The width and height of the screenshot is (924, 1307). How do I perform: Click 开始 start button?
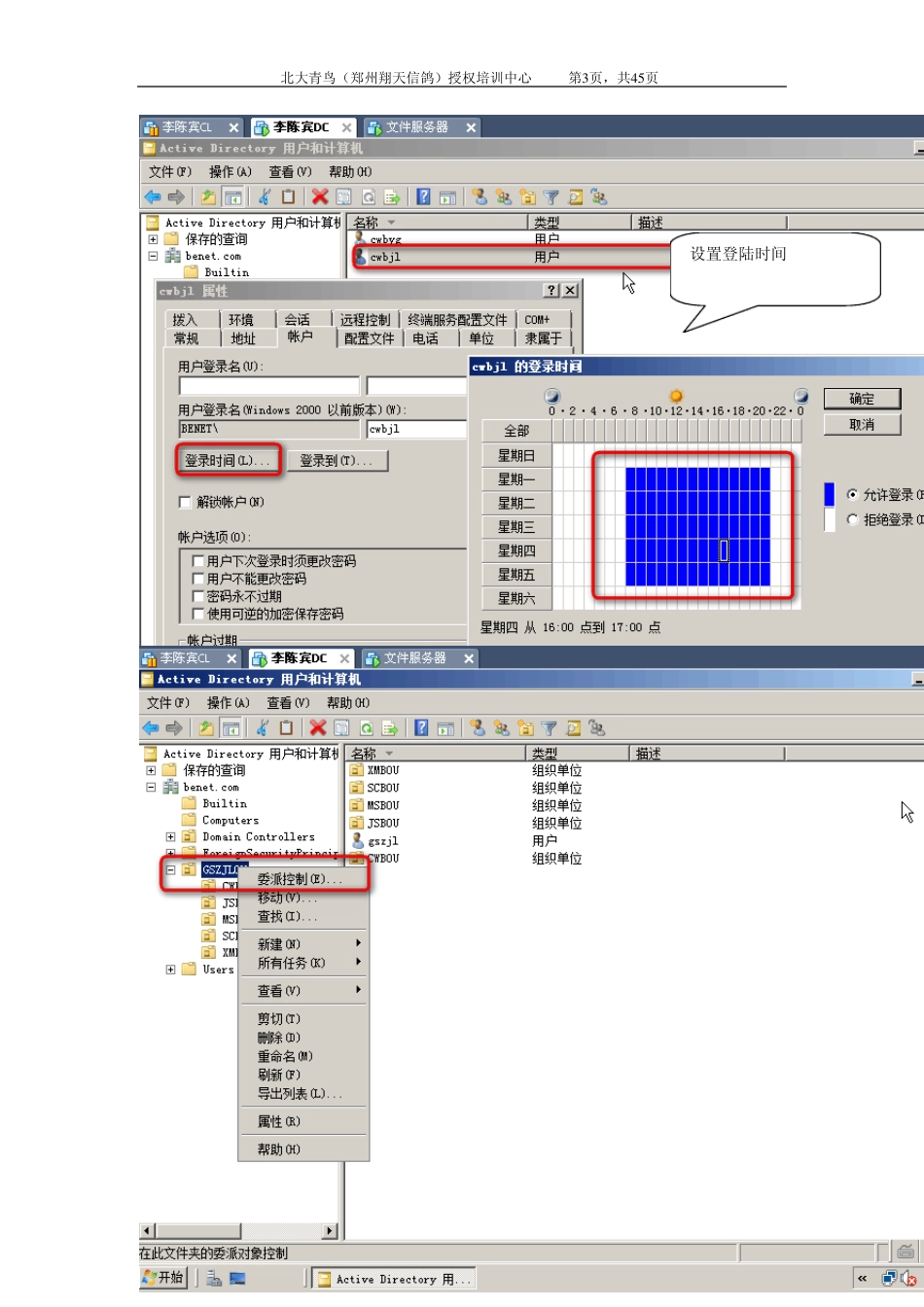point(163,1278)
